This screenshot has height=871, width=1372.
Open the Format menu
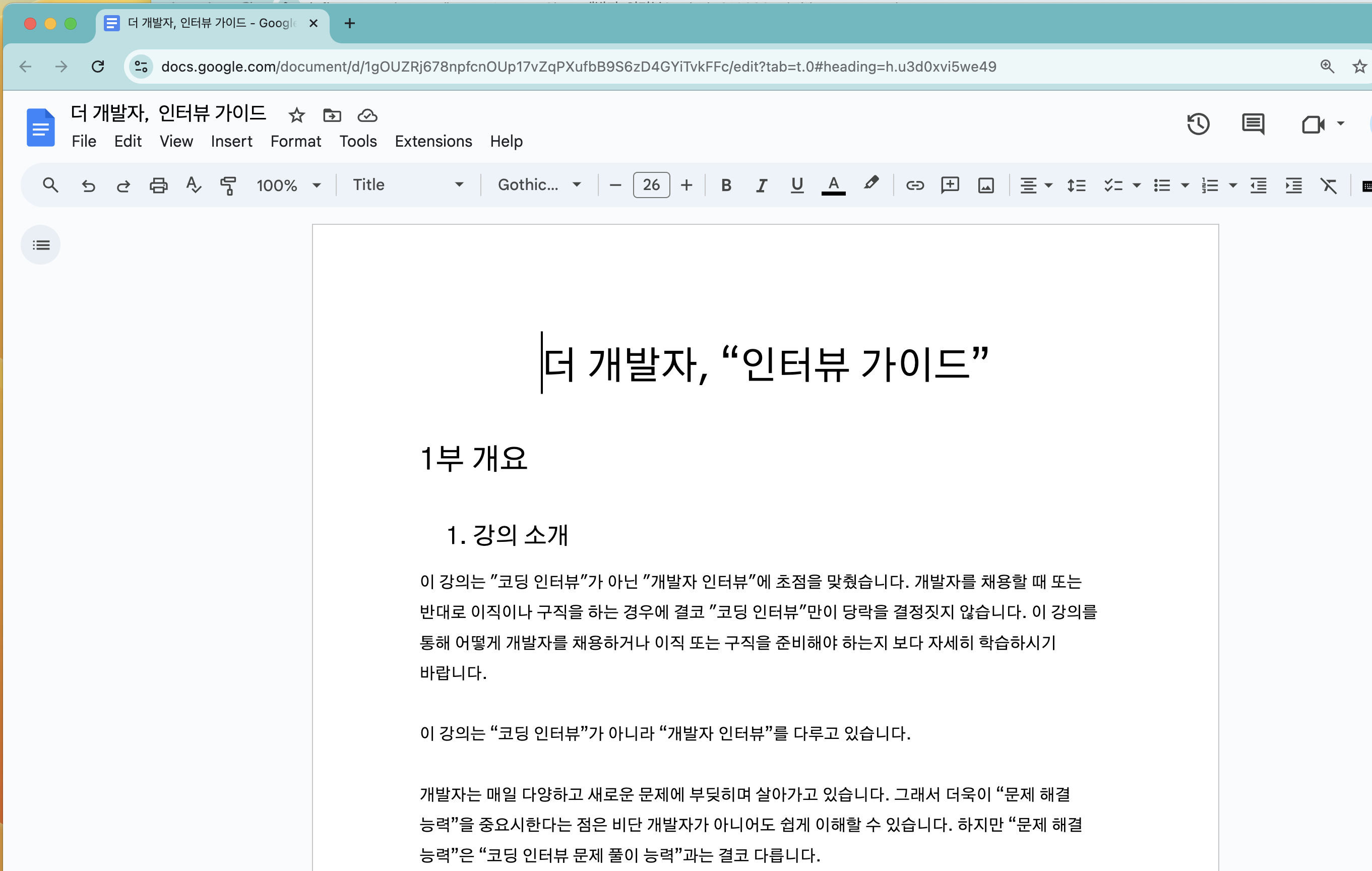click(x=296, y=141)
